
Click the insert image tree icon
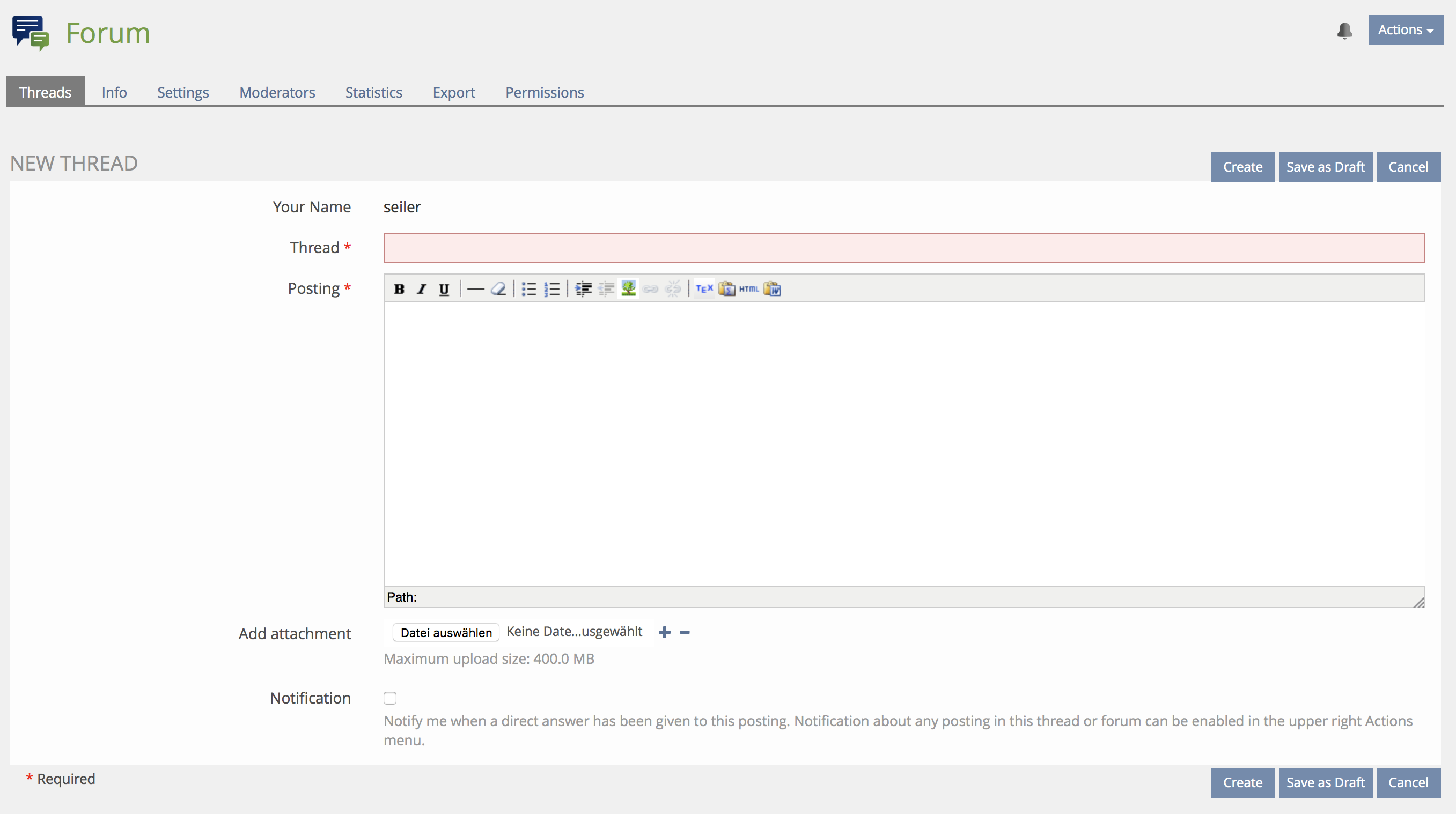[629, 288]
